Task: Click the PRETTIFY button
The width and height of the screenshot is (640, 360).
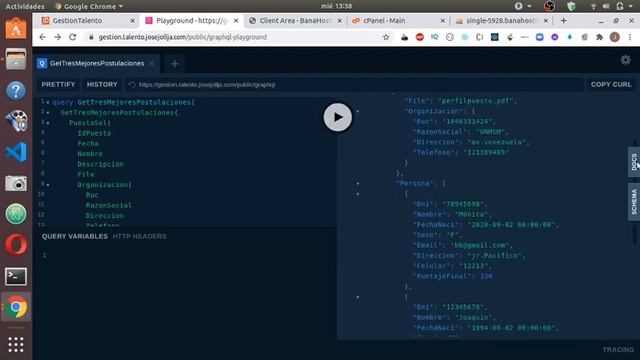Action: pyautogui.click(x=58, y=84)
